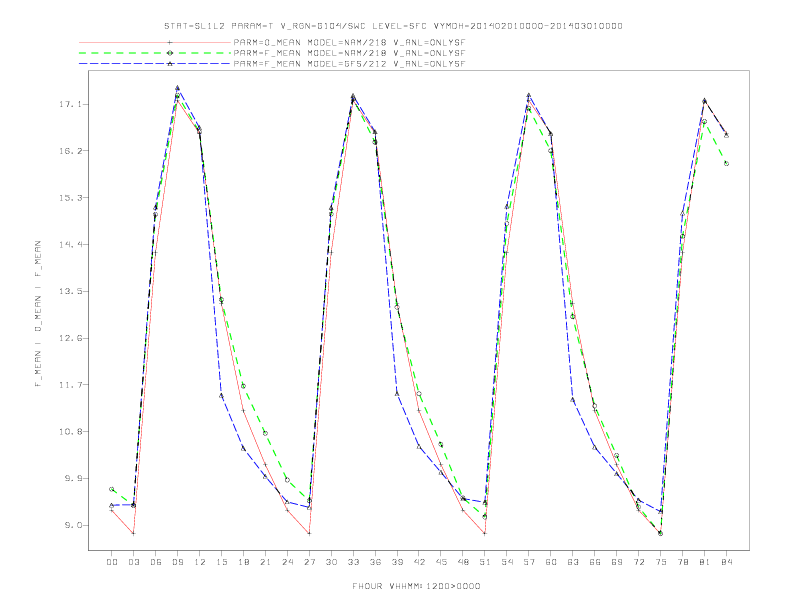This screenshot has width=792, height=612.
Task: Click x-axis tick label 84
Action: tap(726, 562)
